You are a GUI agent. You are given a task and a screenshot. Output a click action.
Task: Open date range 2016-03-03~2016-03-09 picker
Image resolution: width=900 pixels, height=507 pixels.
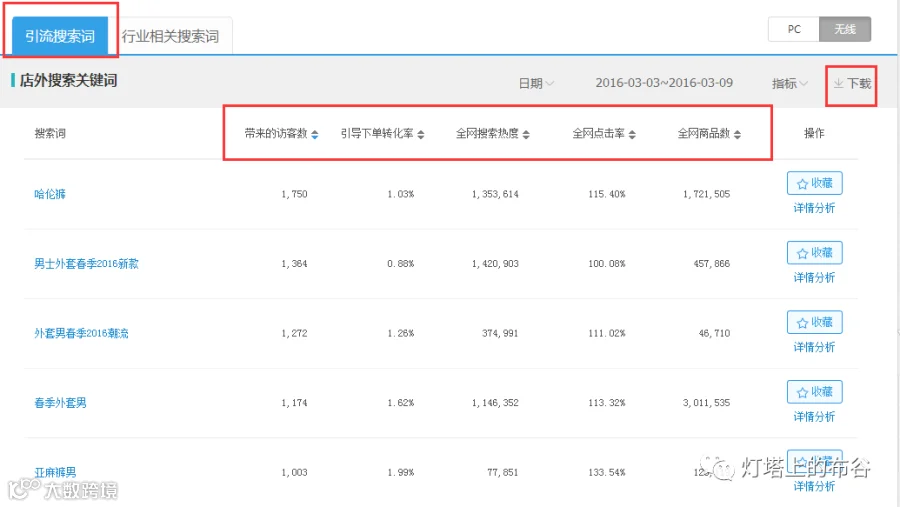pos(664,83)
